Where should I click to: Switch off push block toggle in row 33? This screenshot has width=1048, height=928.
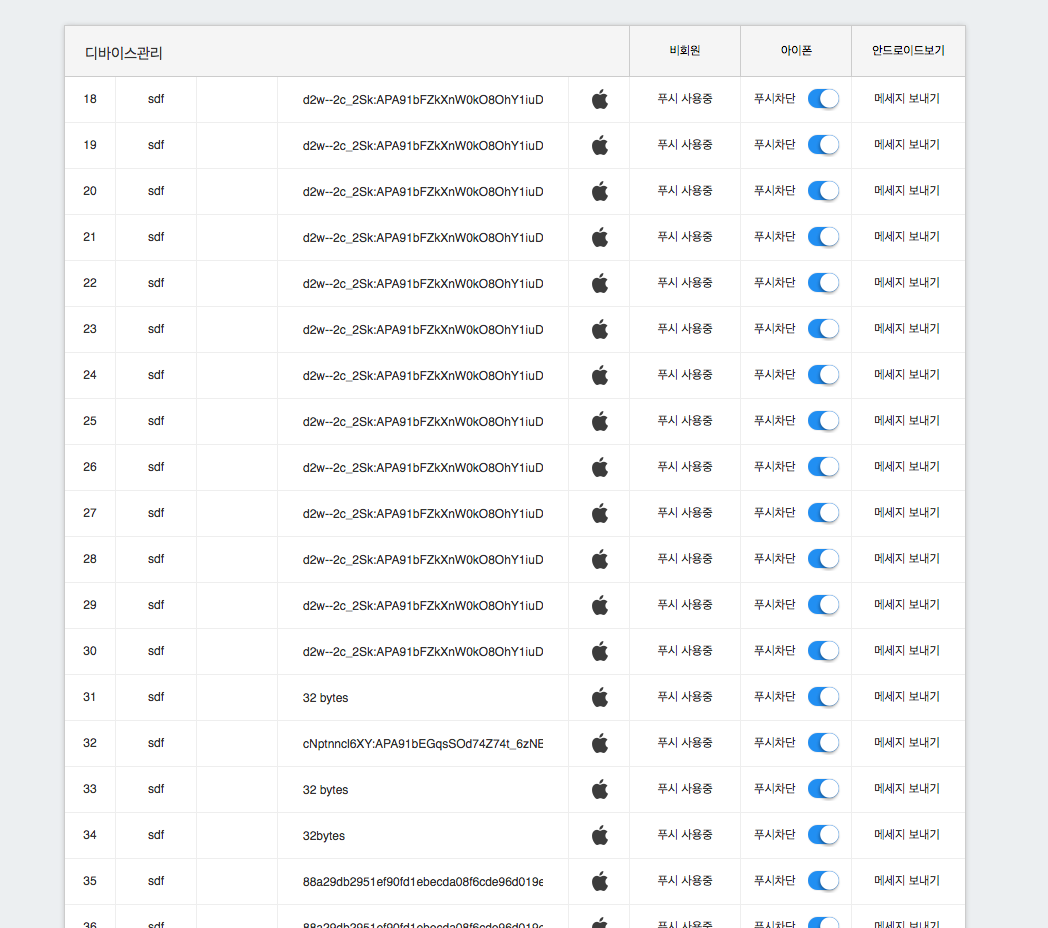click(823, 789)
